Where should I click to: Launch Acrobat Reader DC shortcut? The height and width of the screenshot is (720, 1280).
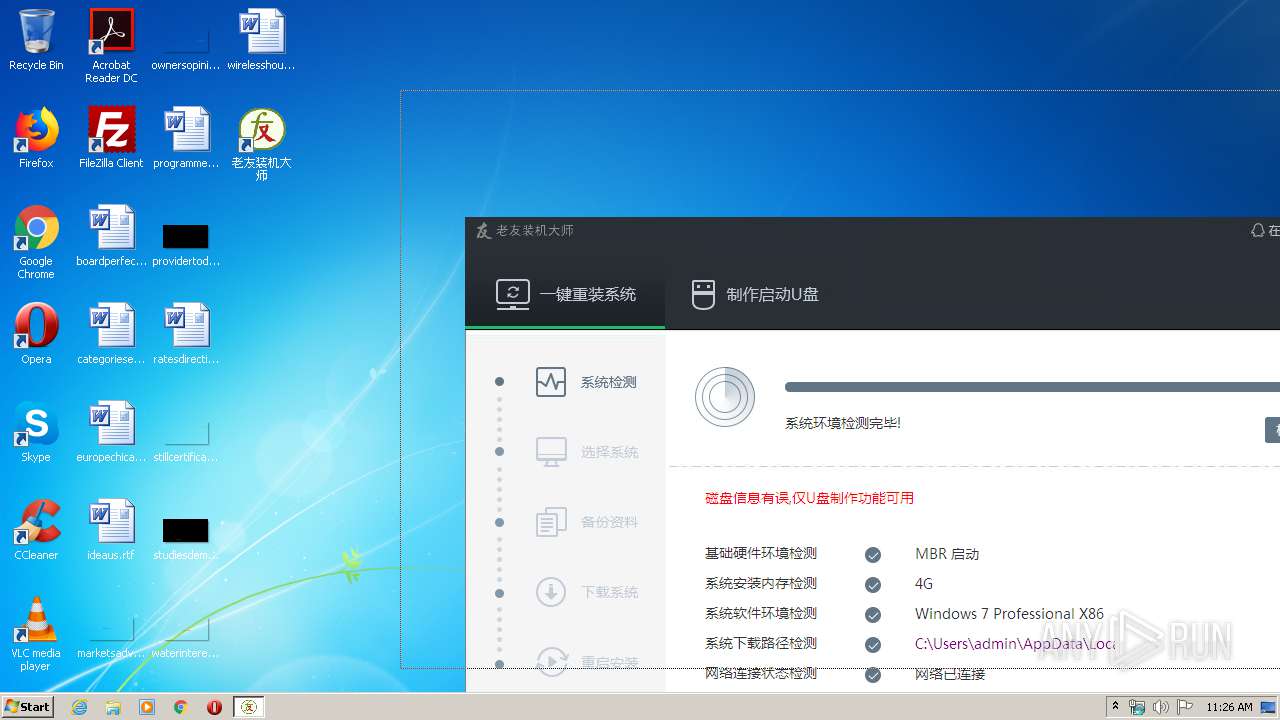pyautogui.click(x=111, y=46)
